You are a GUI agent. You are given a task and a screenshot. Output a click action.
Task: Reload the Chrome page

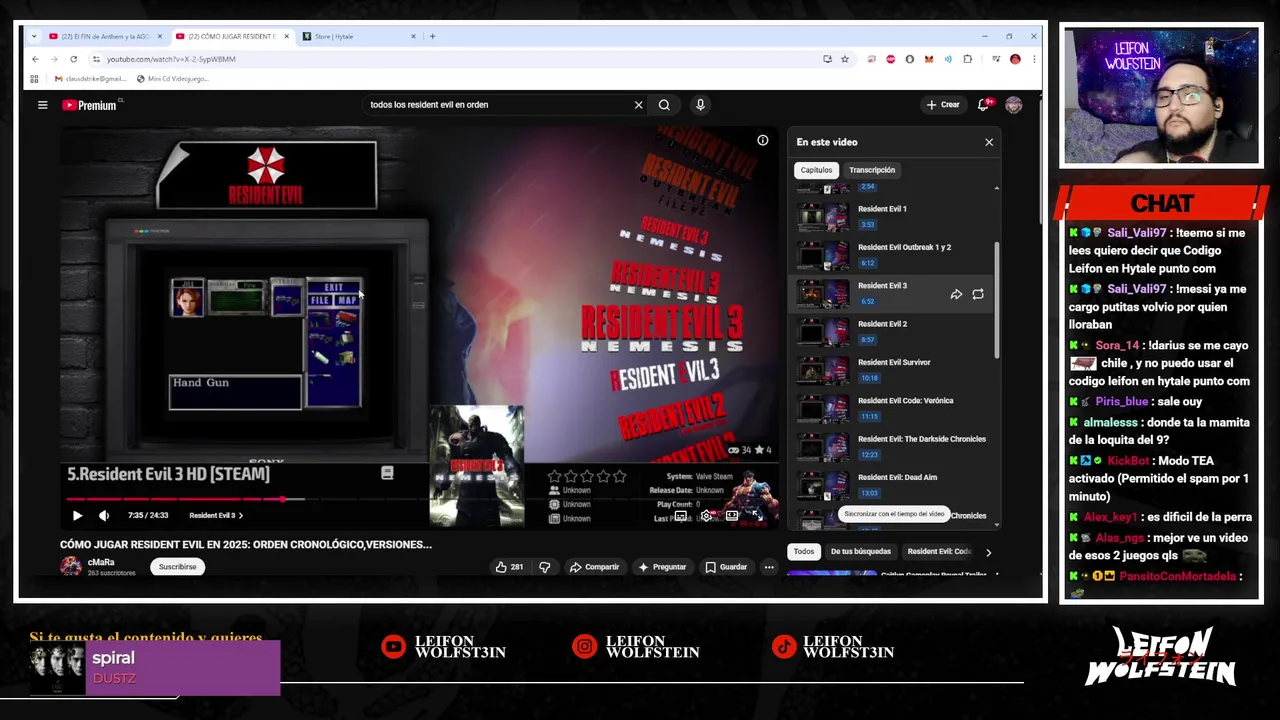tap(73, 59)
